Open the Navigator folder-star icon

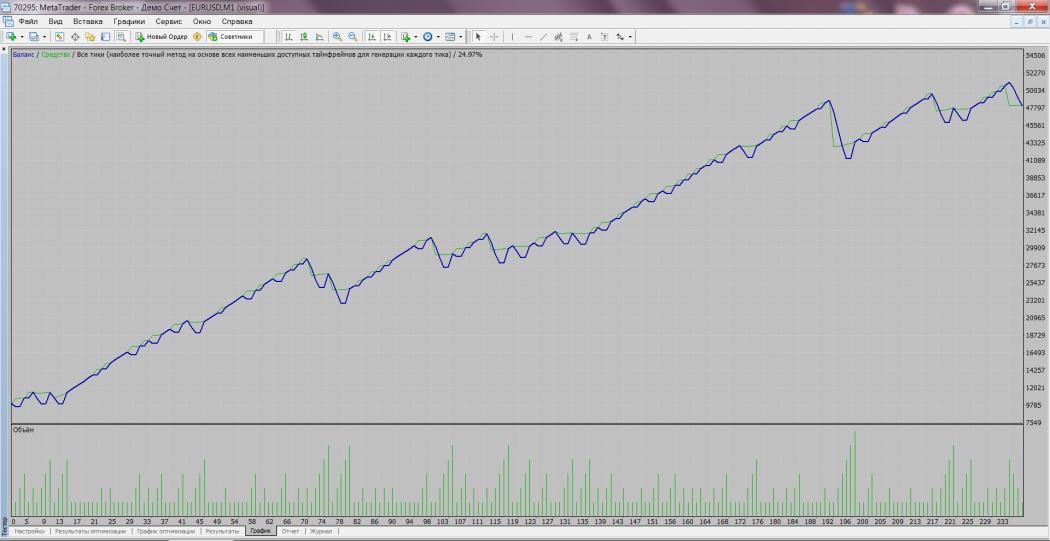click(90, 36)
